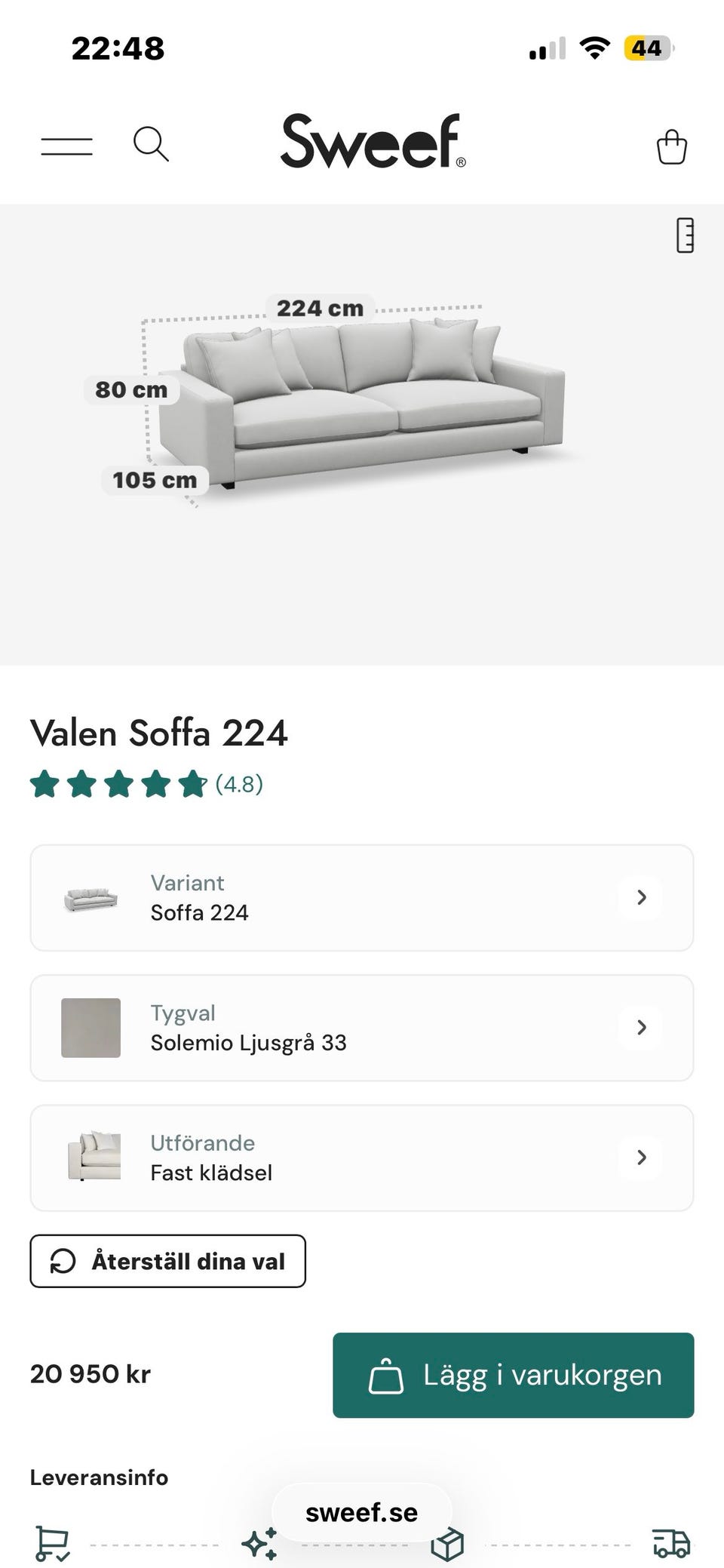
Task: Open the shopping bag cart
Action: tap(671, 146)
